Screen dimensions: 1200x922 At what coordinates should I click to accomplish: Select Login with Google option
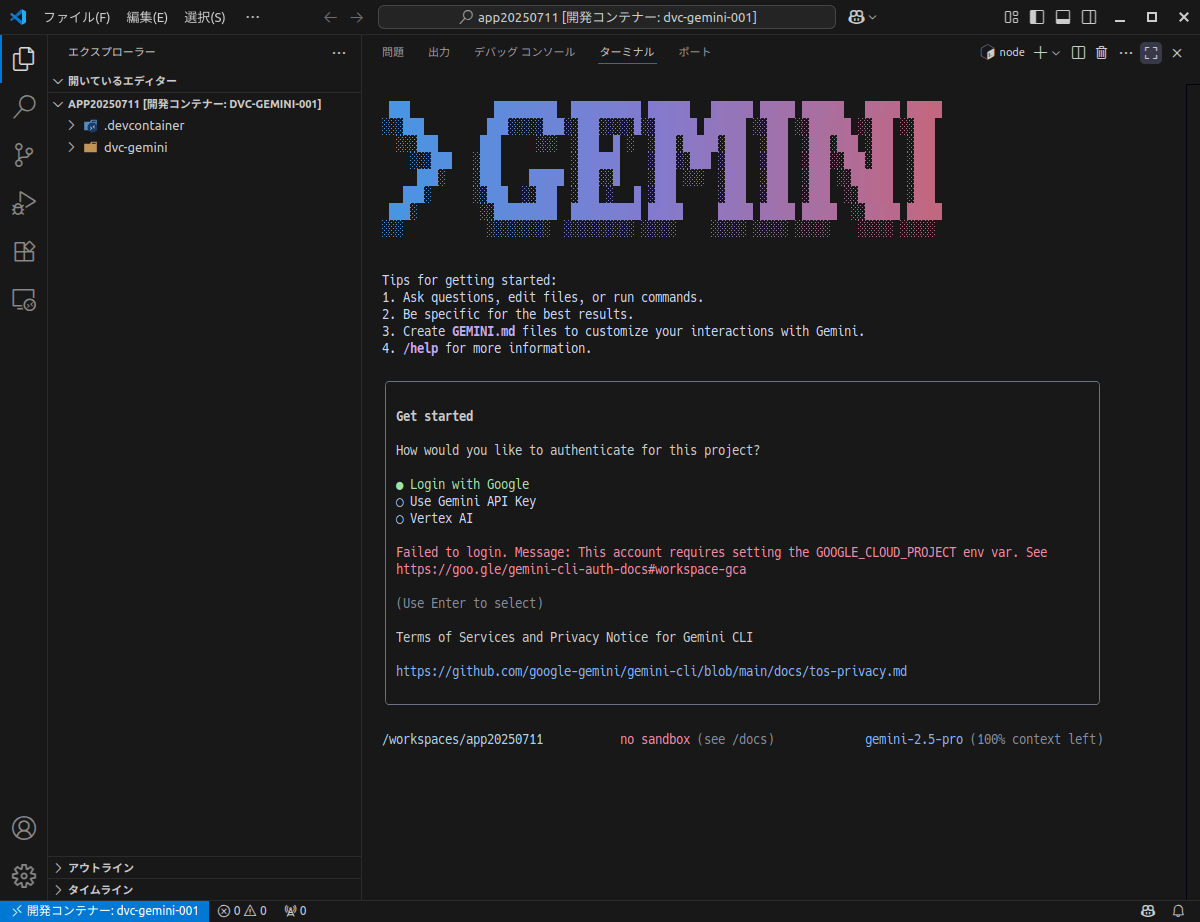pos(462,484)
